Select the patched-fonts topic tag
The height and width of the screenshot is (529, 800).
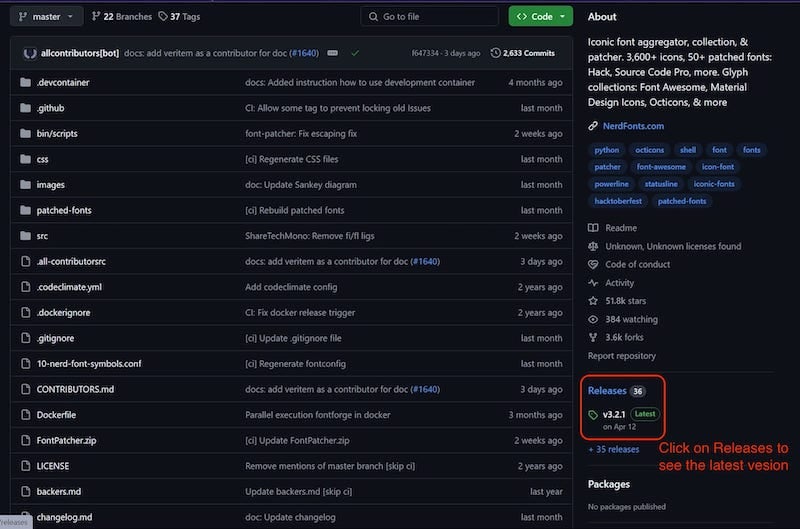point(682,201)
